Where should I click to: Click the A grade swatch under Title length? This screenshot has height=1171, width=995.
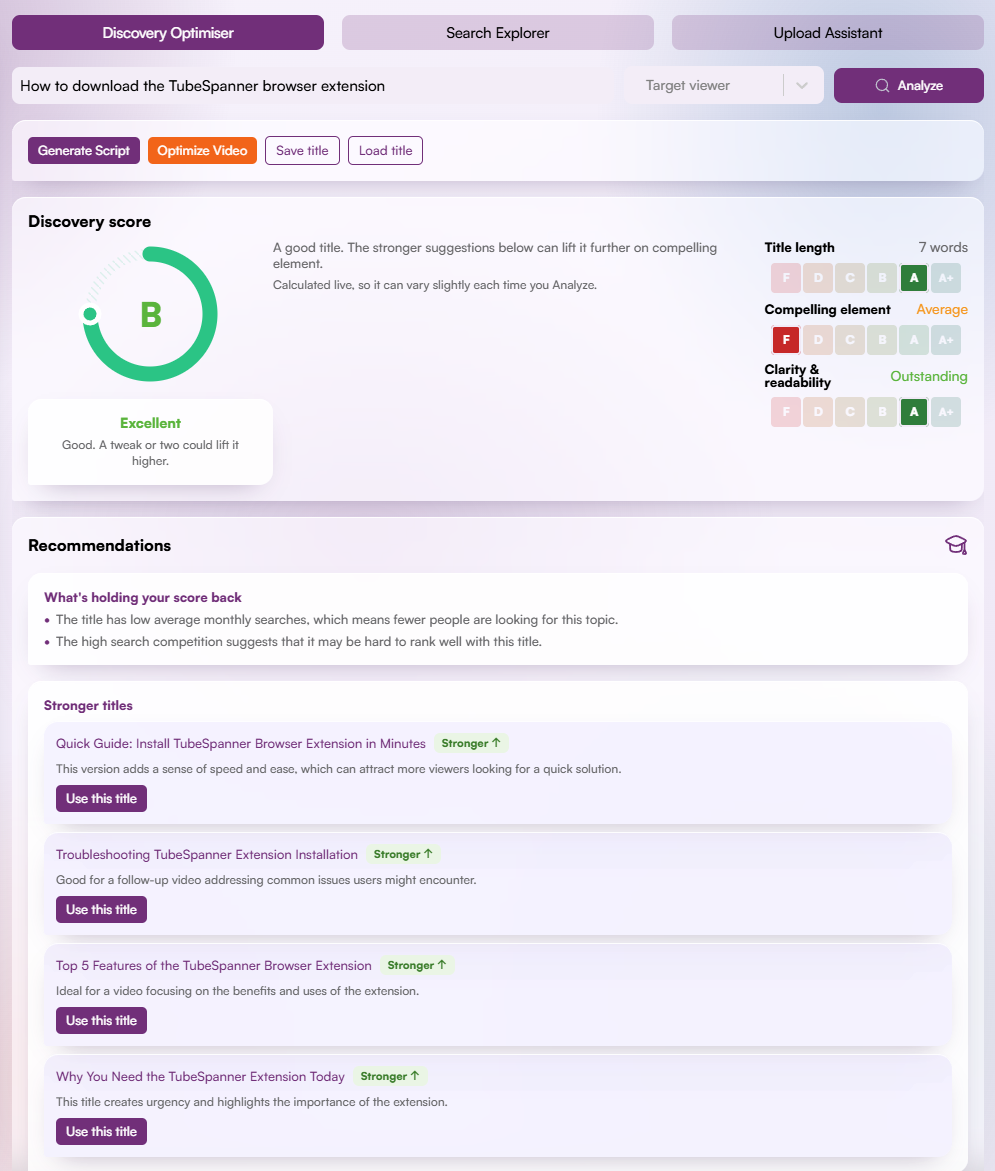click(x=914, y=278)
